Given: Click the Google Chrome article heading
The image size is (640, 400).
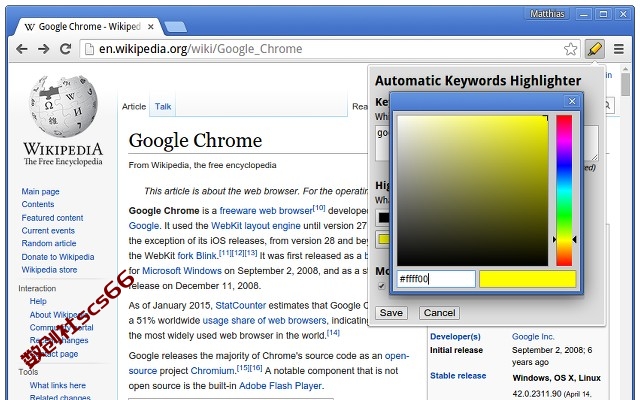Looking at the screenshot, I should pos(195,140).
